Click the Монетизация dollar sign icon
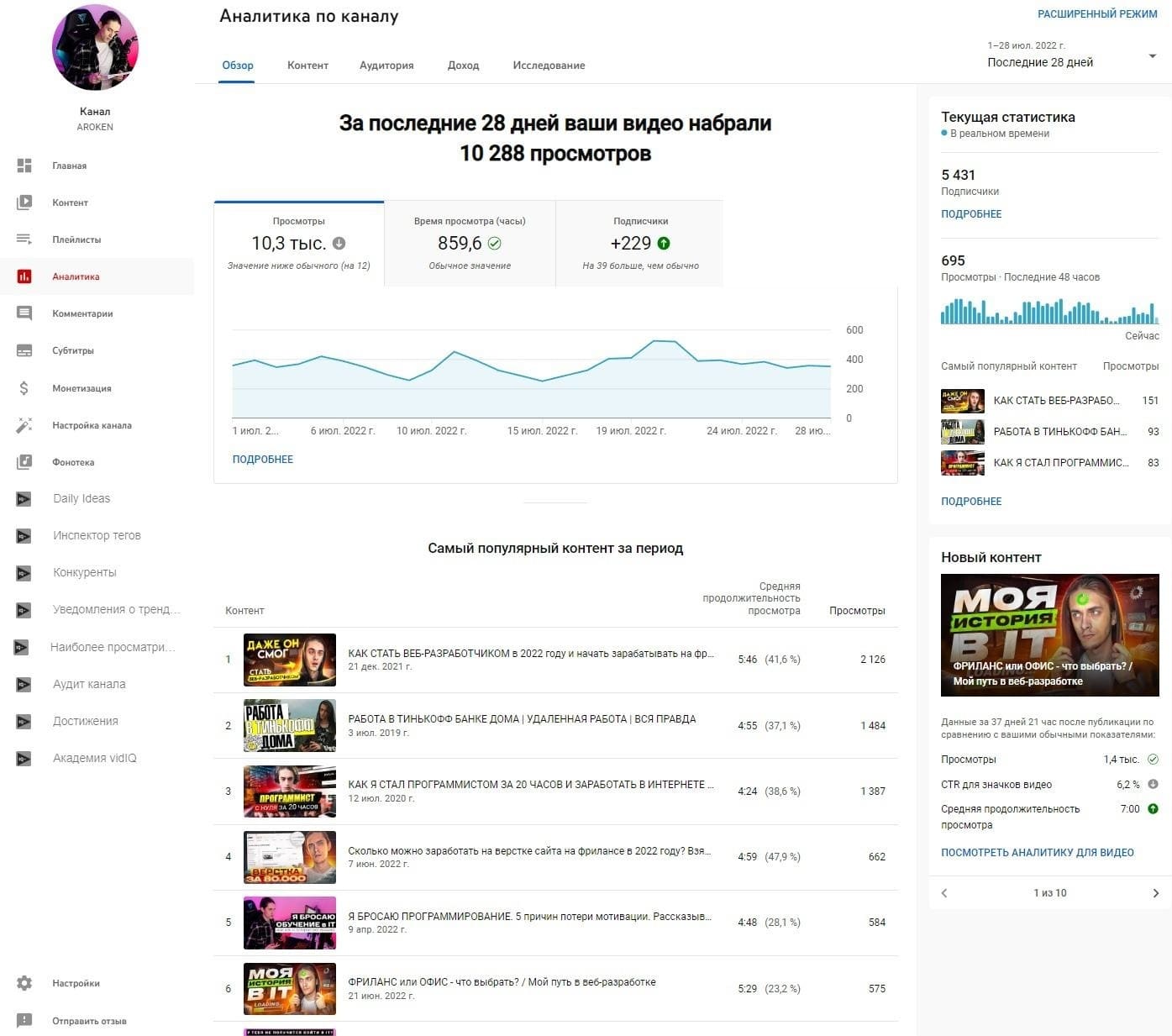1172x1036 pixels. tap(24, 388)
